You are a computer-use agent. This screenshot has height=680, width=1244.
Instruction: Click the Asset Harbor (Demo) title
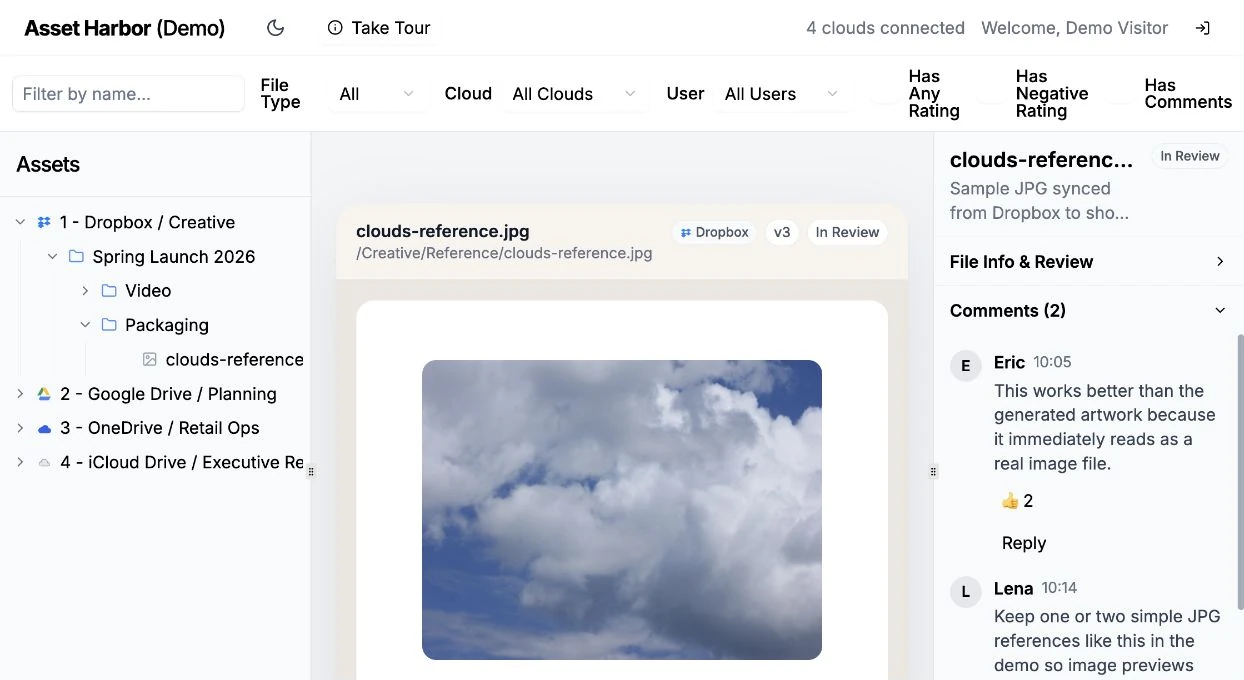125,28
